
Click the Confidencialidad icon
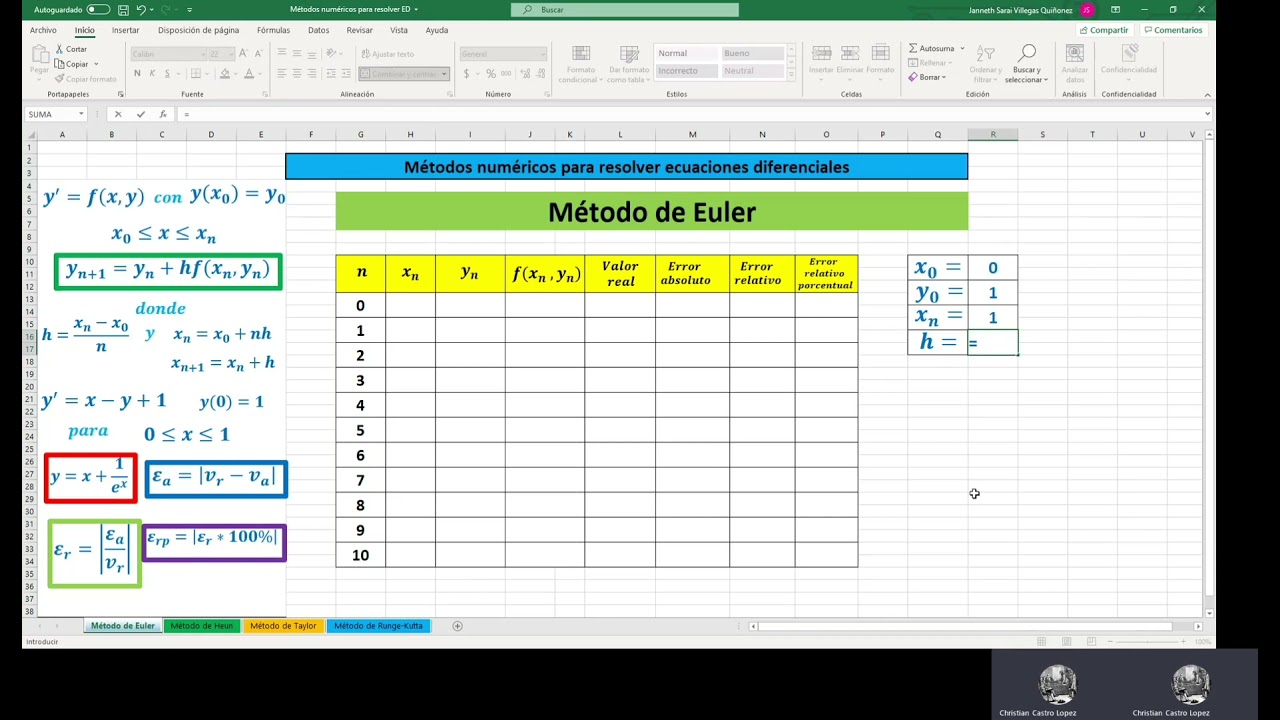coord(1129,54)
